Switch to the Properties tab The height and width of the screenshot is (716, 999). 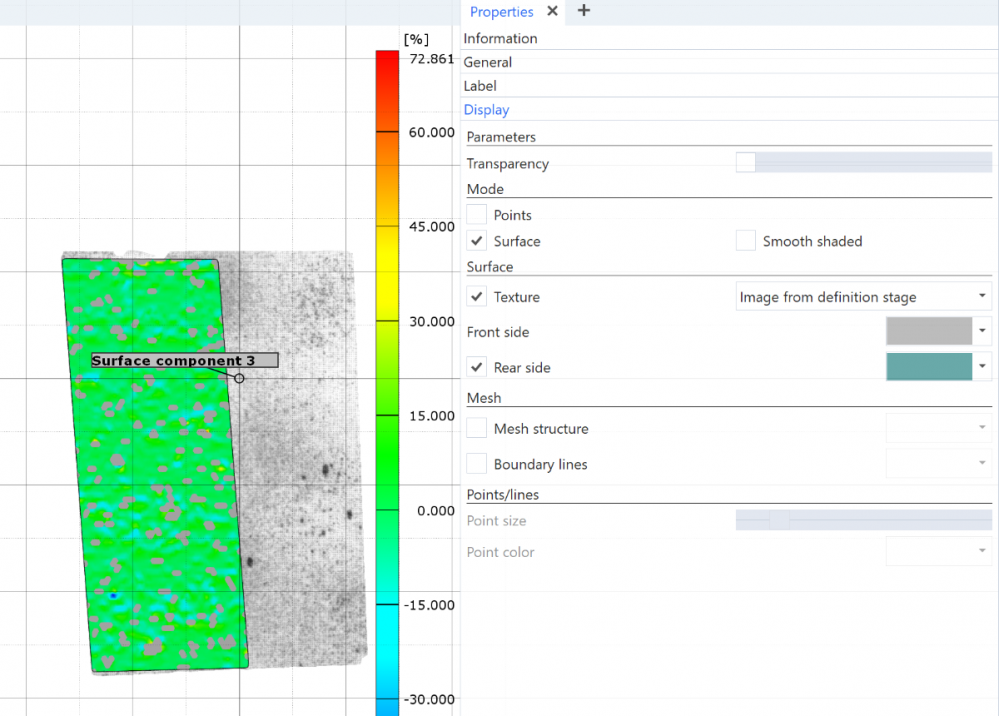pos(501,12)
